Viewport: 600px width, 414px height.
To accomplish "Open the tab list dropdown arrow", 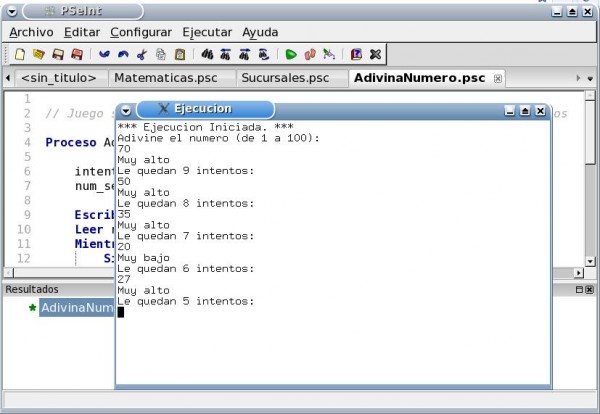I will coord(590,78).
